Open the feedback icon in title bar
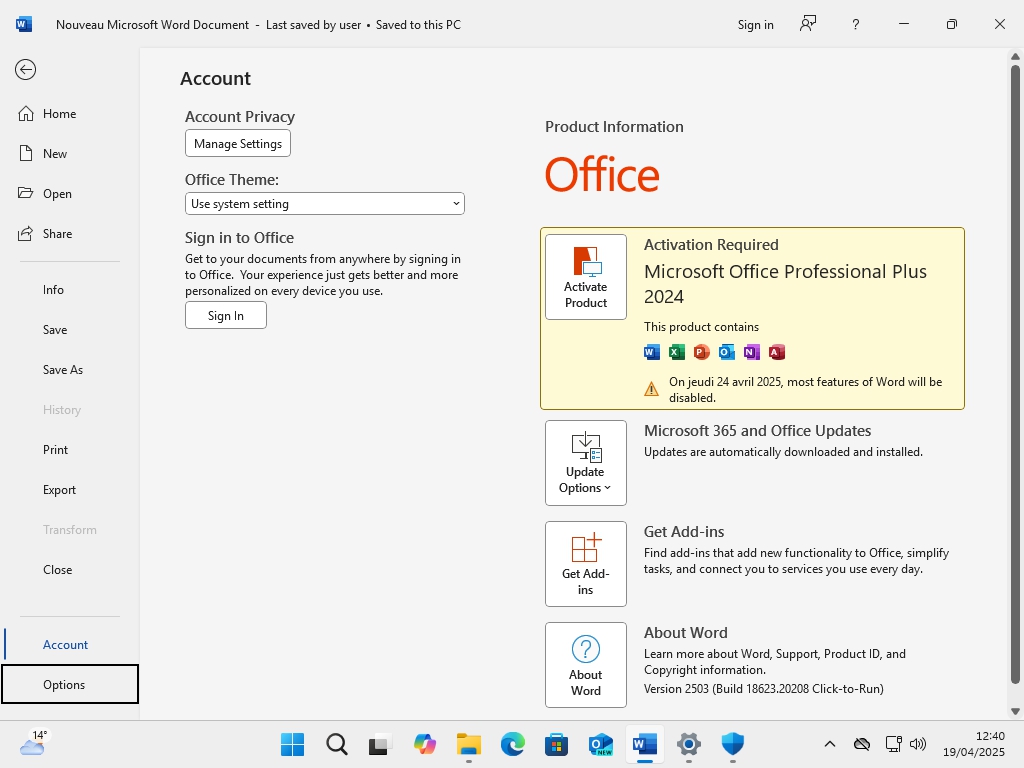This screenshot has height=768, width=1024. coord(808,24)
